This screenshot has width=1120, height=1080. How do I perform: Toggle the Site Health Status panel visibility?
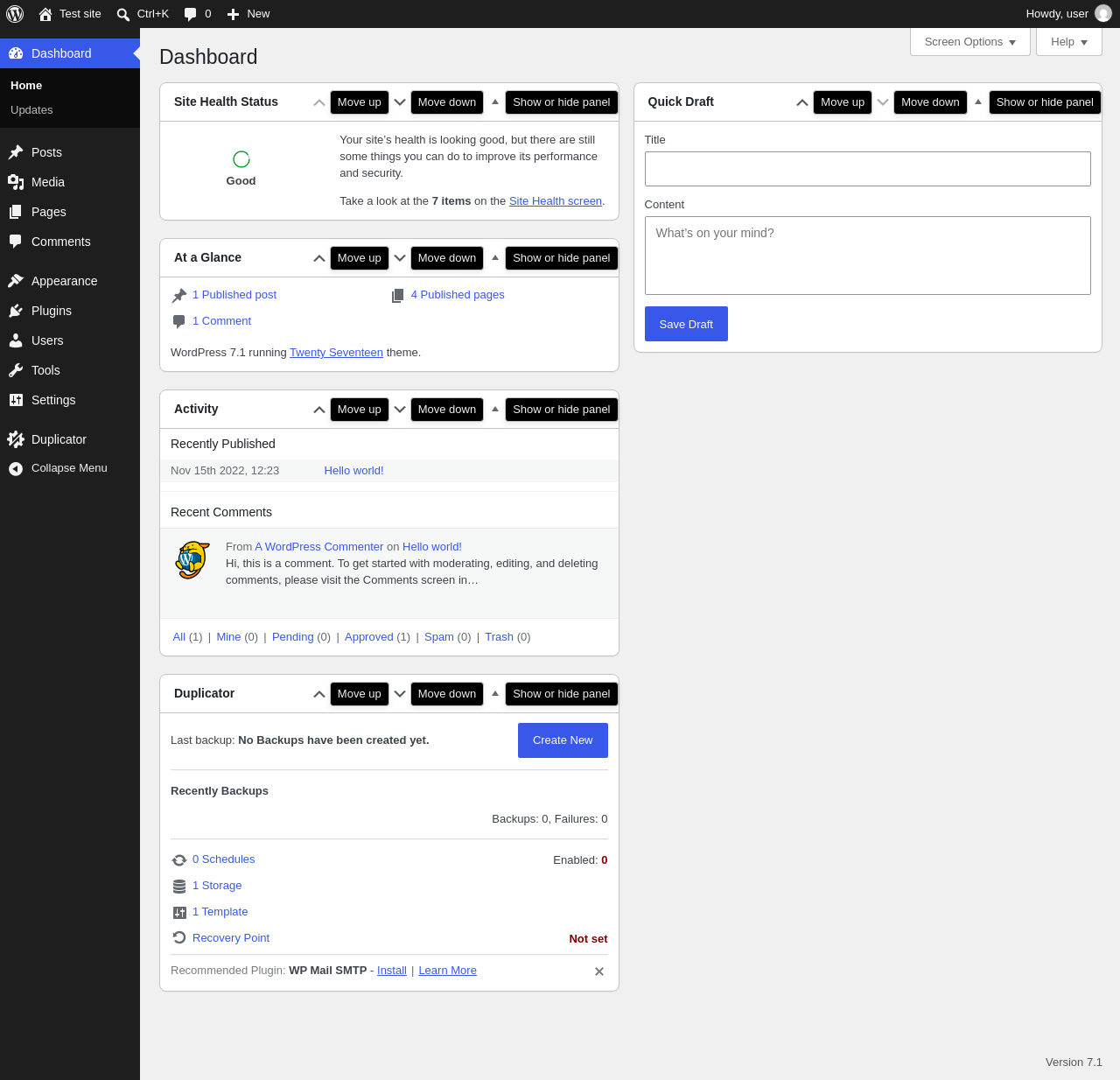[x=495, y=102]
